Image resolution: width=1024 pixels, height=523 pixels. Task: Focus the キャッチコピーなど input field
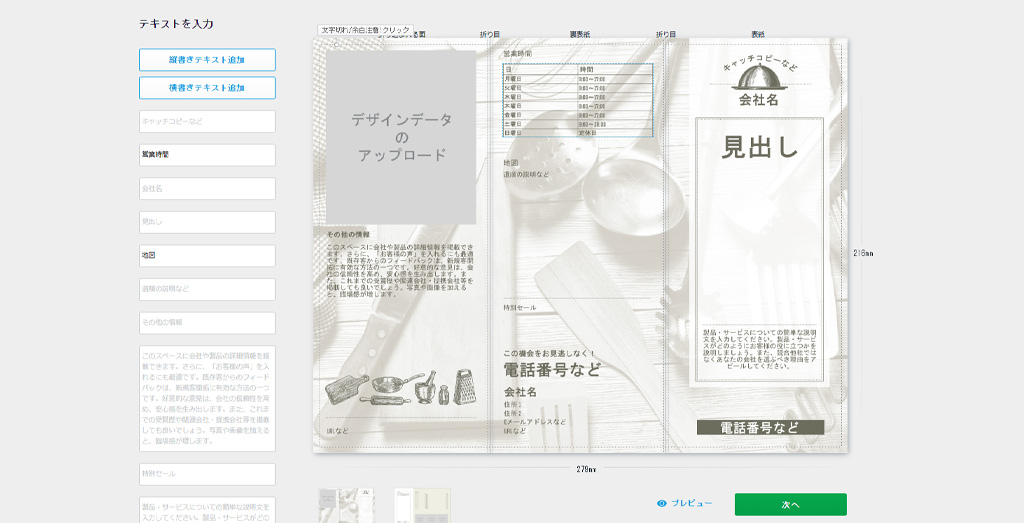(207, 121)
